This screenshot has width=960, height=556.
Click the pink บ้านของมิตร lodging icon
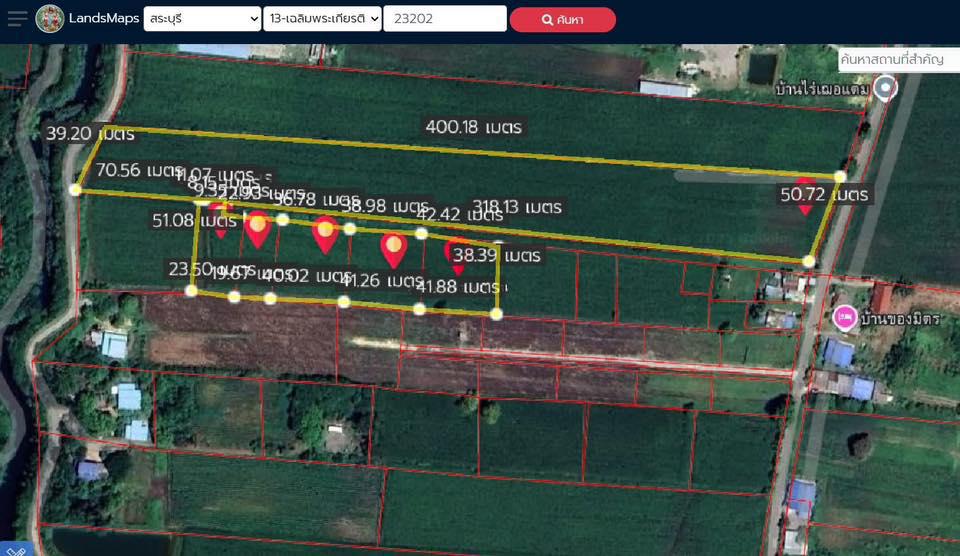845,318
